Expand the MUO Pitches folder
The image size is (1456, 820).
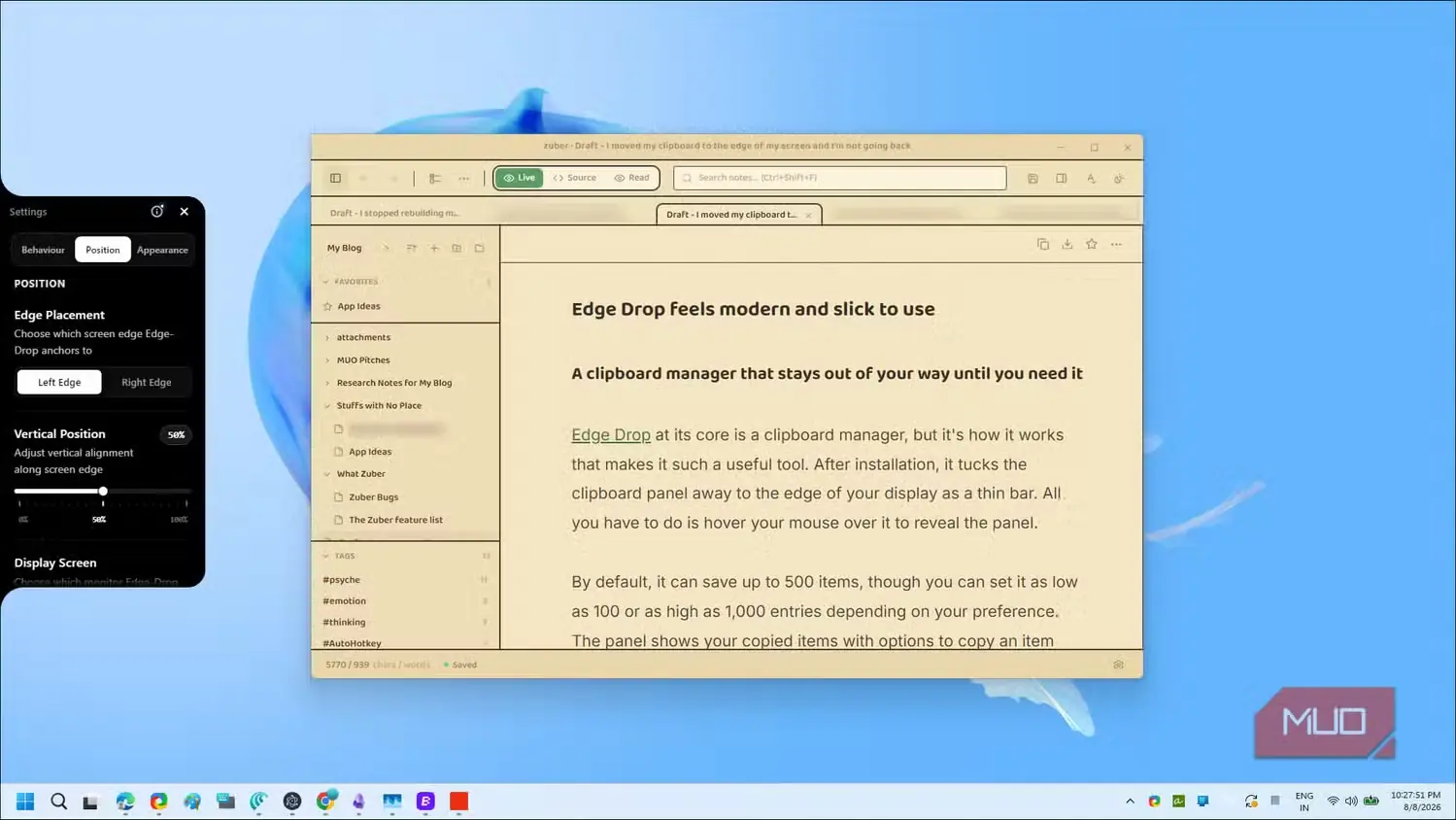click(x=327, y=360)
